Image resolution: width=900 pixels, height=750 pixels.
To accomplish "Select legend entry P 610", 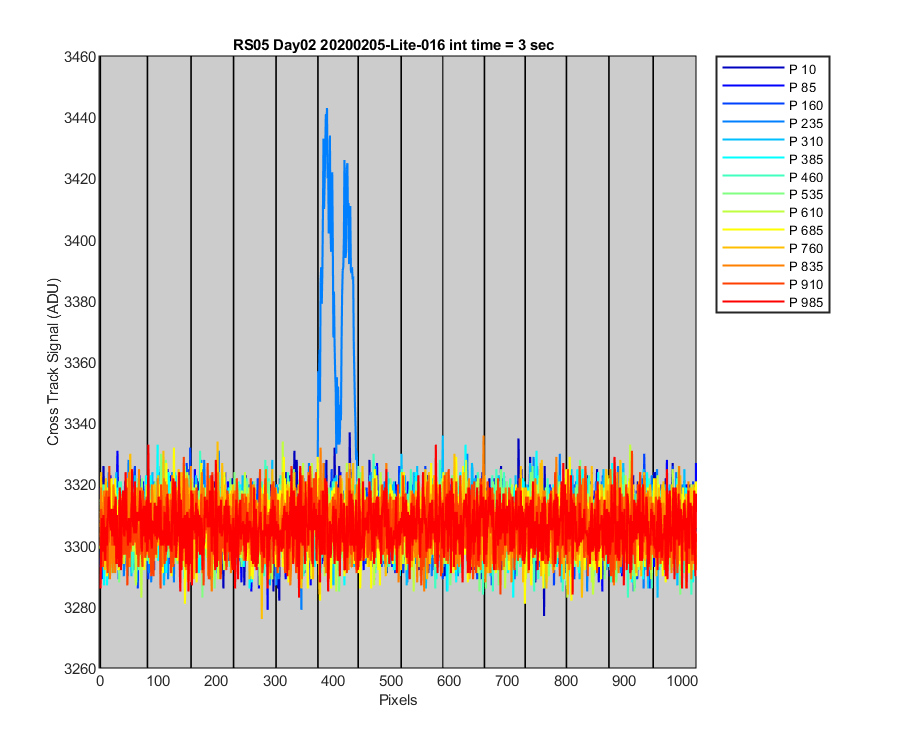I will point(772,212).
